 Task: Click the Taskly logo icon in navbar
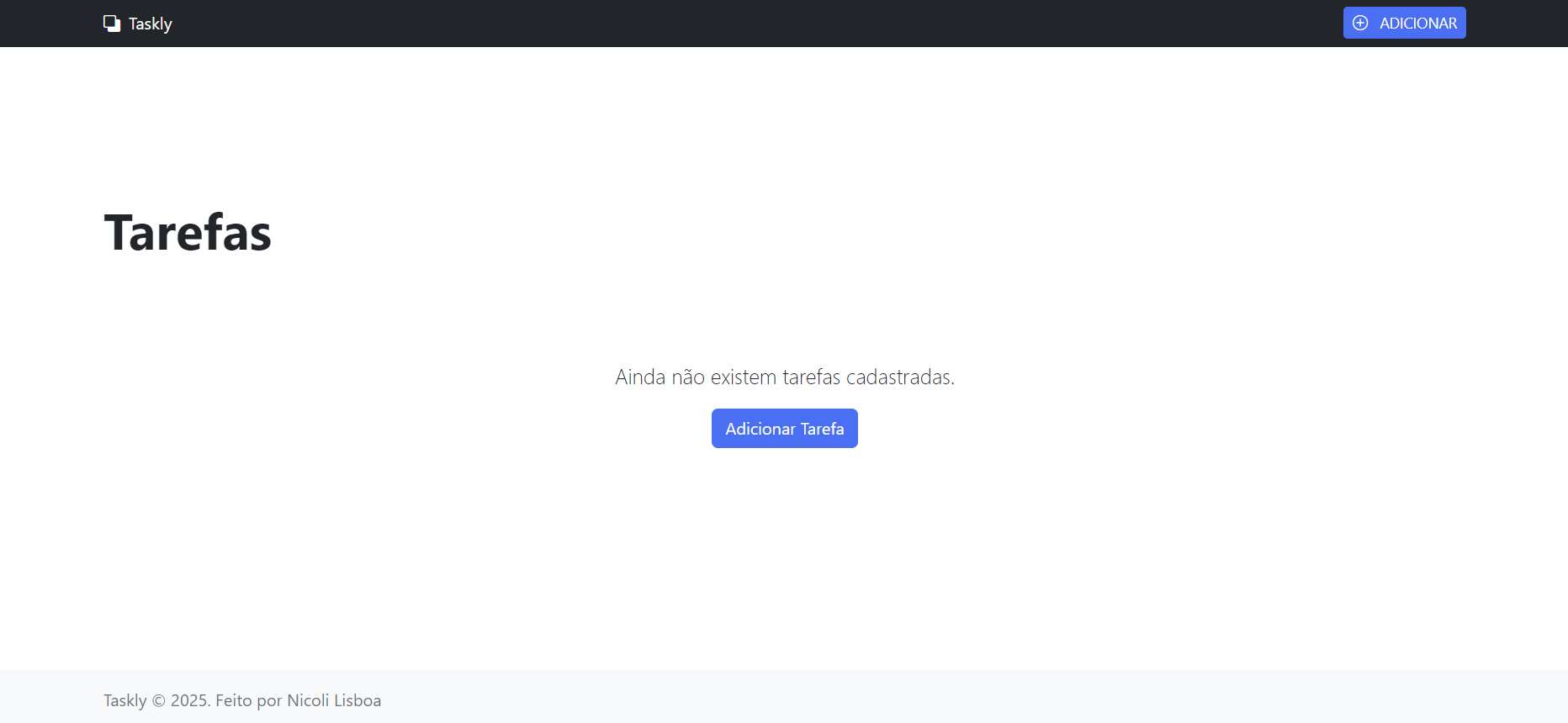coord(112,24)
